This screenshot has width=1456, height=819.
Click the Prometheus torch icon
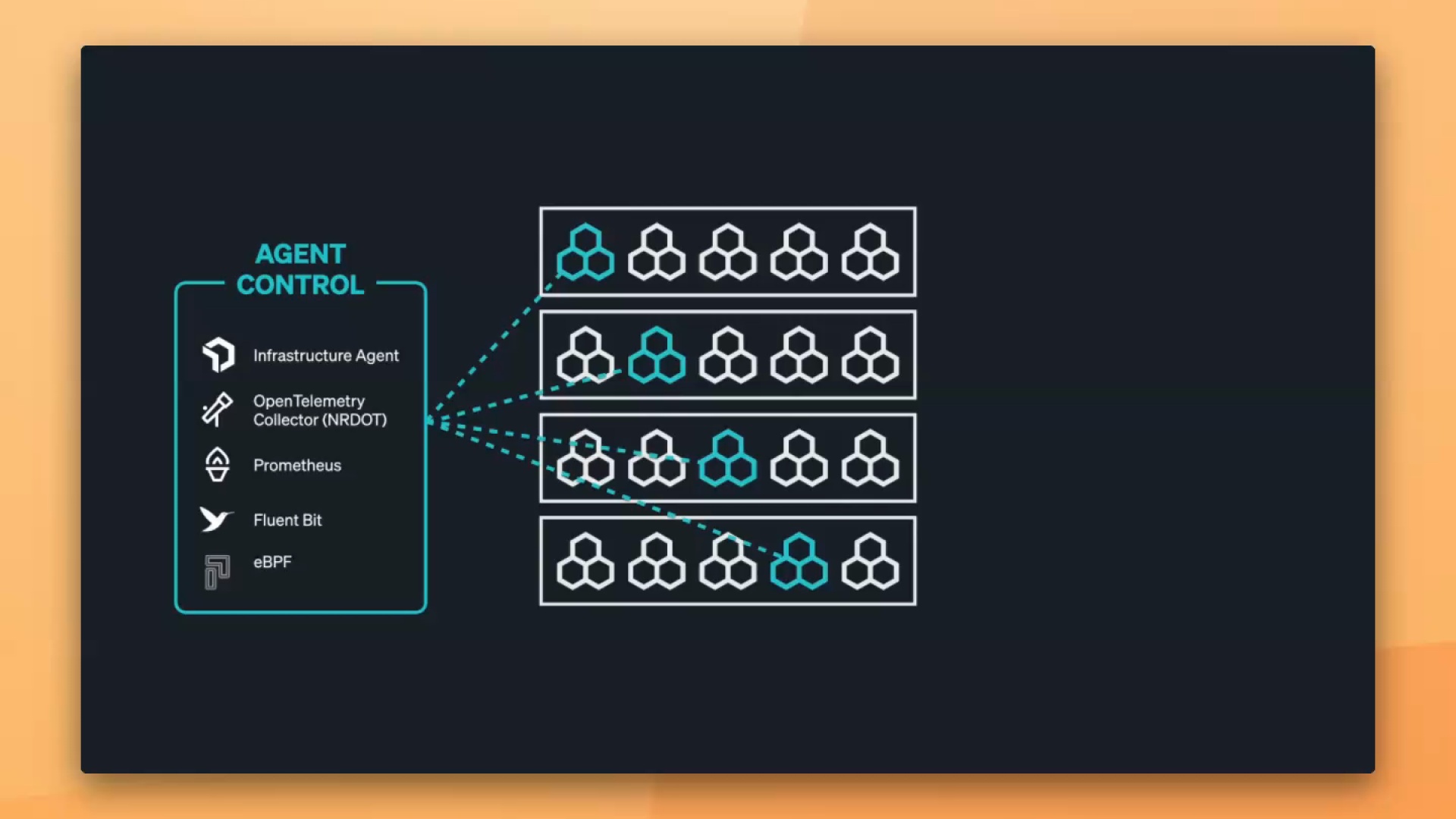coord(218,465)
